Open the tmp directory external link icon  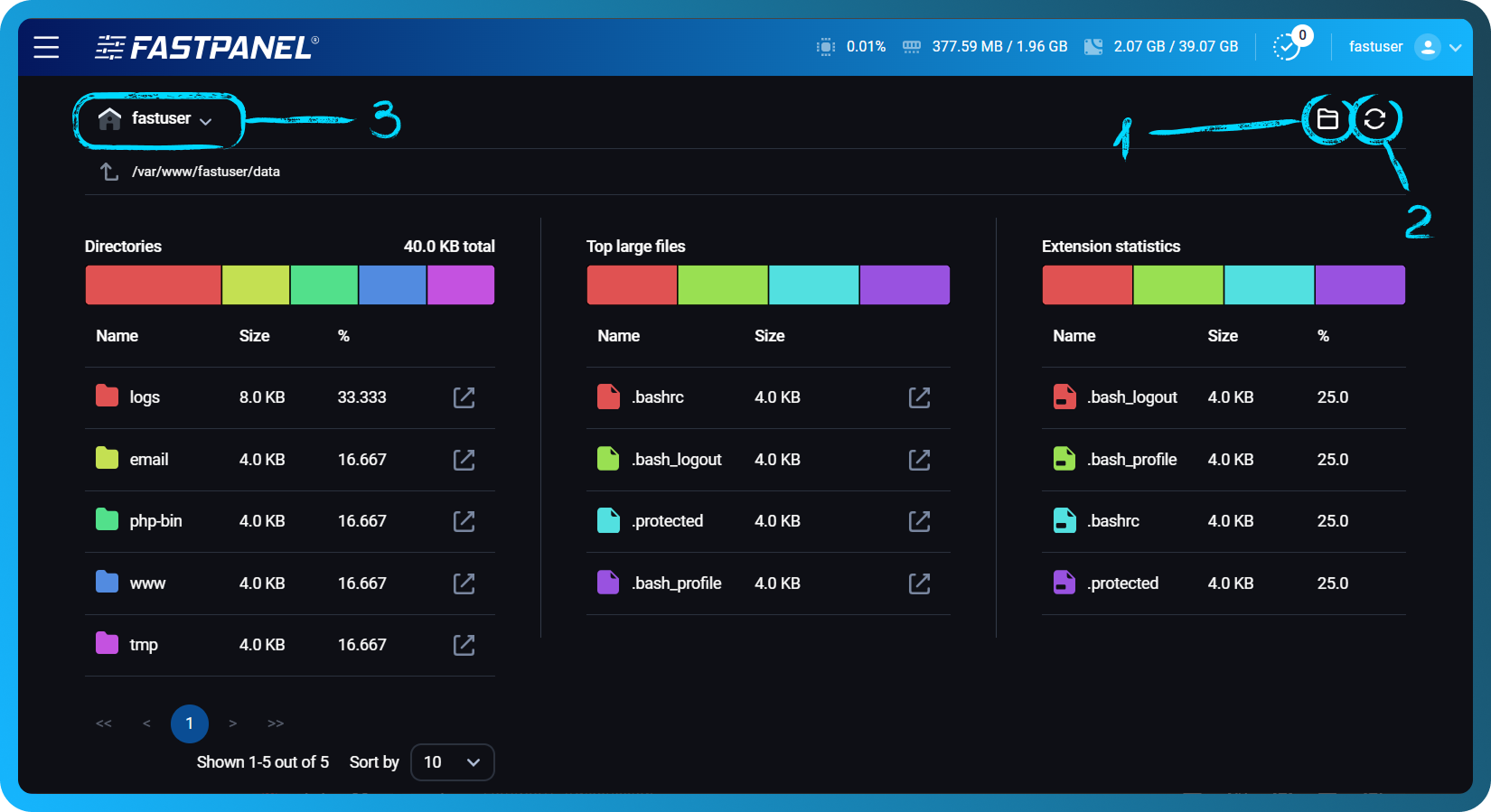tap(464, 645)
